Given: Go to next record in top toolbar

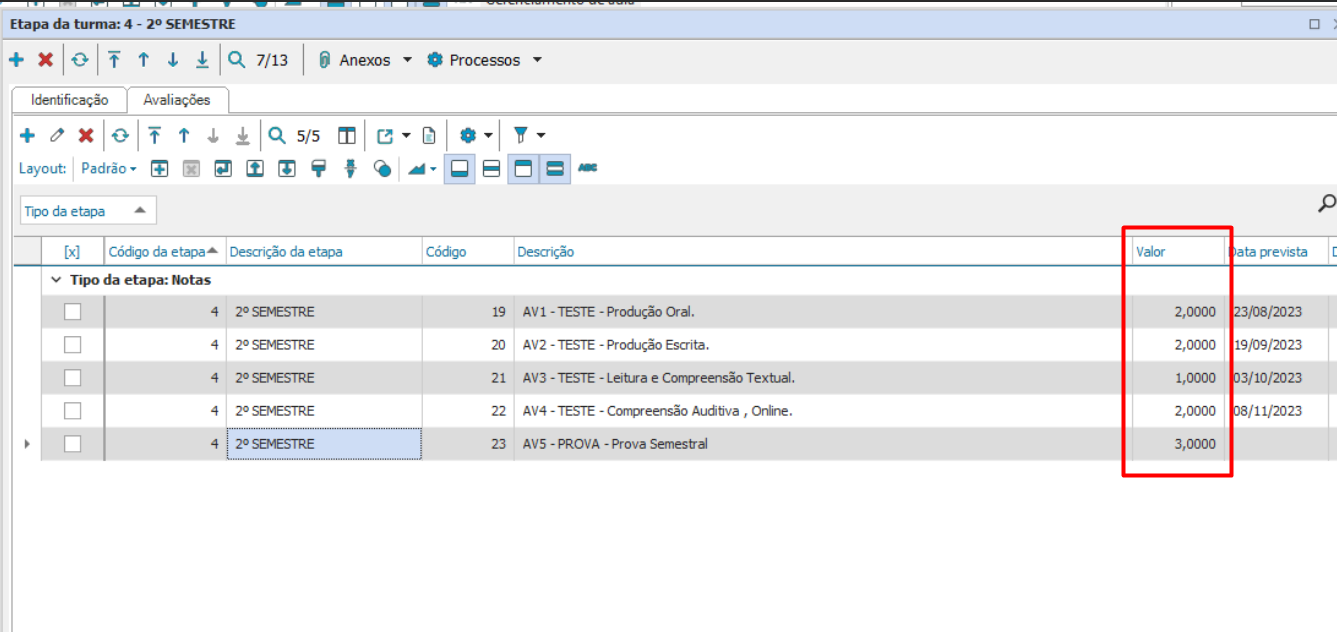Looking at the screenshot, I should tap(172, 60).
